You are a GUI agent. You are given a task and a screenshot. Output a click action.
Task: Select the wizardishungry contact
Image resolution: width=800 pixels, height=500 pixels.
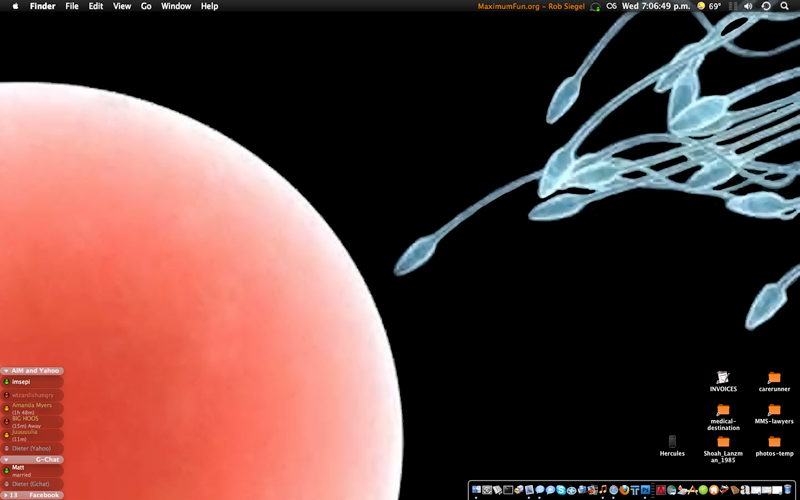[x=32, y=395]
